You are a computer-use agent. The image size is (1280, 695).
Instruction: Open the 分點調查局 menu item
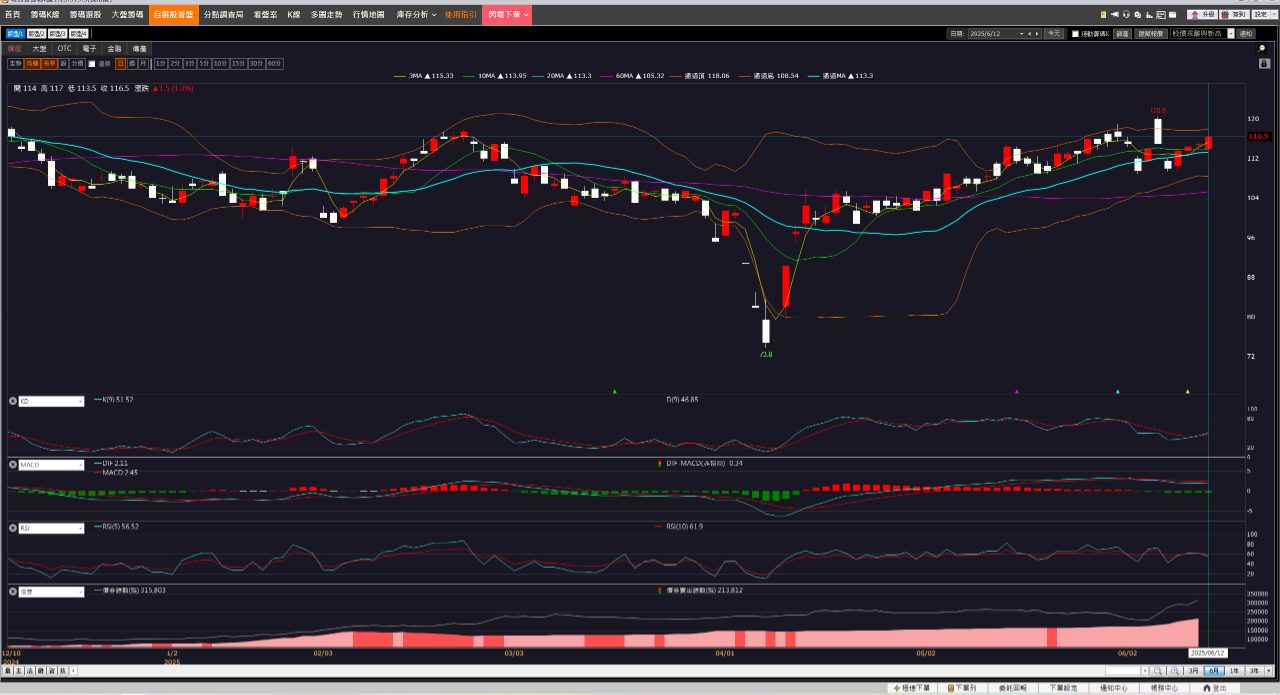222,15
